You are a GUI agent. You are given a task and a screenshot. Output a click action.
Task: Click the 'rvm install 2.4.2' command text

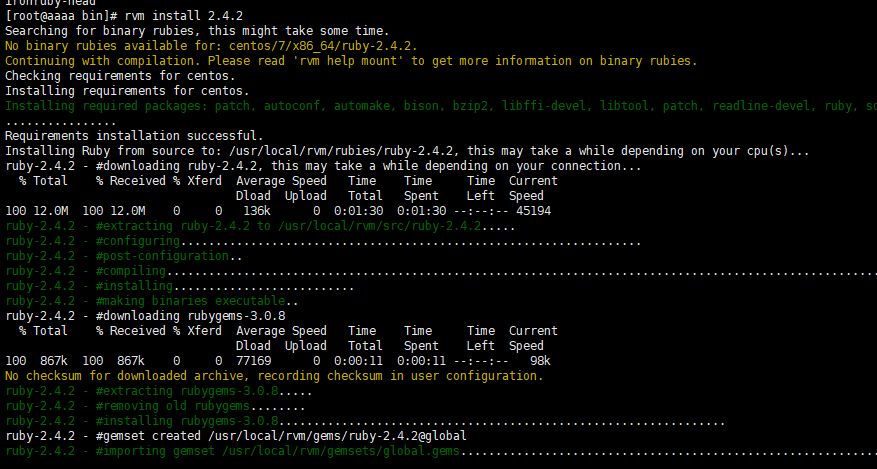point(183,16)
